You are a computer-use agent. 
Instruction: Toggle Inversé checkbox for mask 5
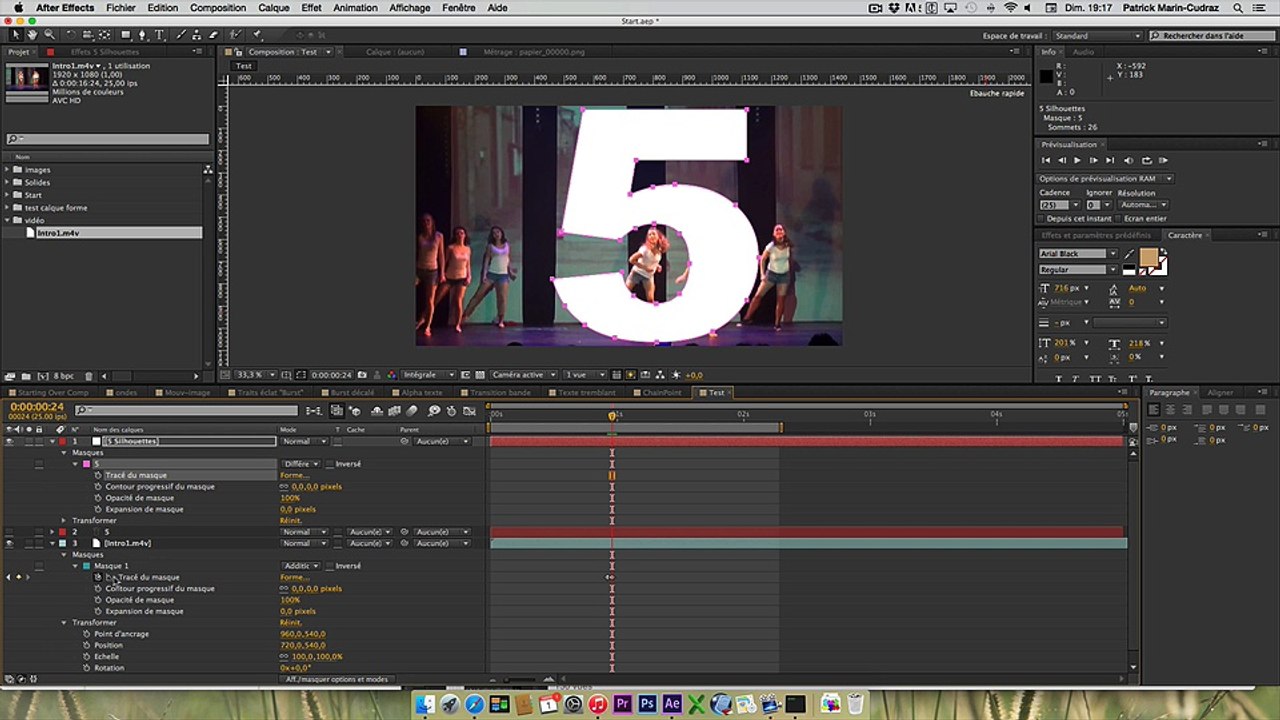click(329, 464)
